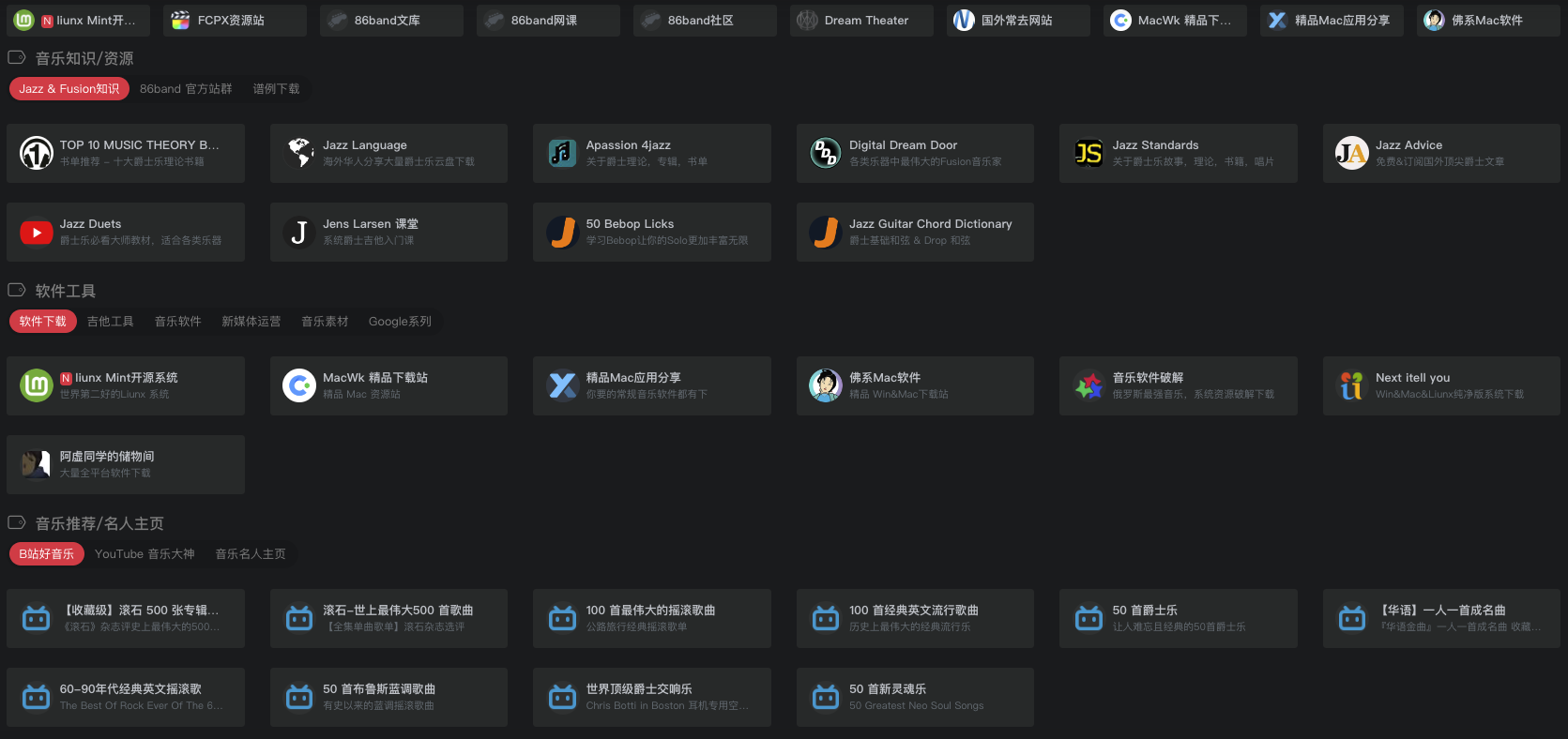Open the 国外常去网站 top shortcut
This screenshot has height=739, width=1568.
1018,21
